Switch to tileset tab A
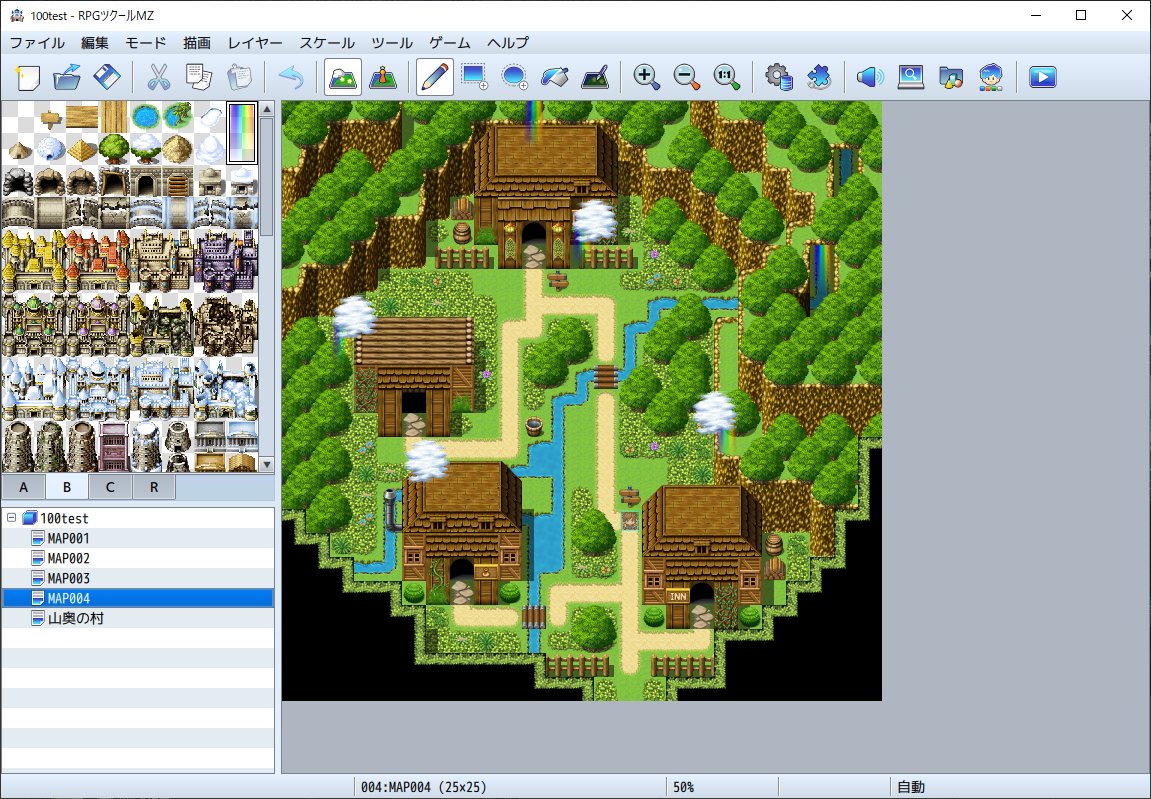 click(23, 487)
